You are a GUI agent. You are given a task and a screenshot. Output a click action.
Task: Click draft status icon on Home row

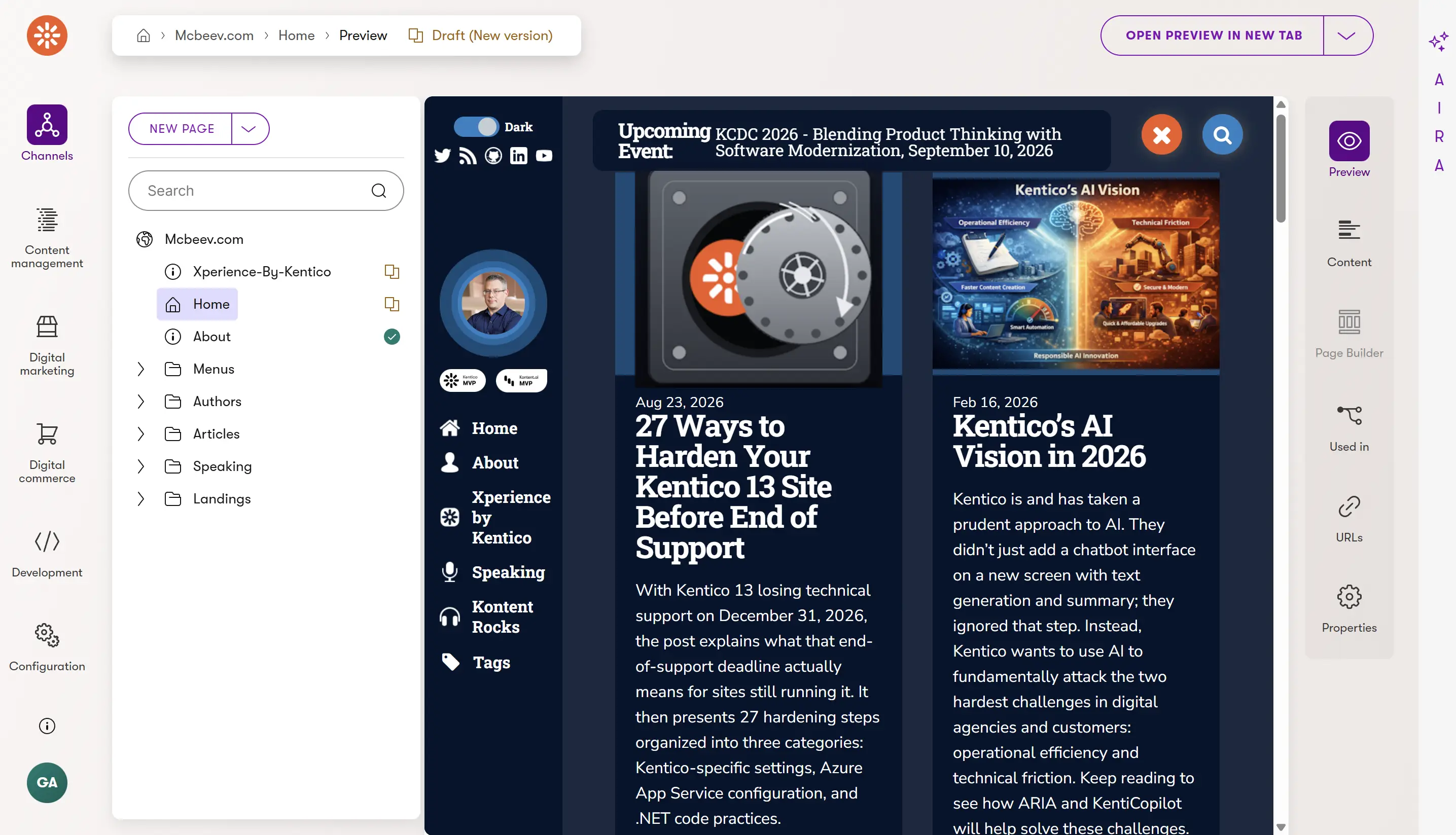click(x=392, y=304)
